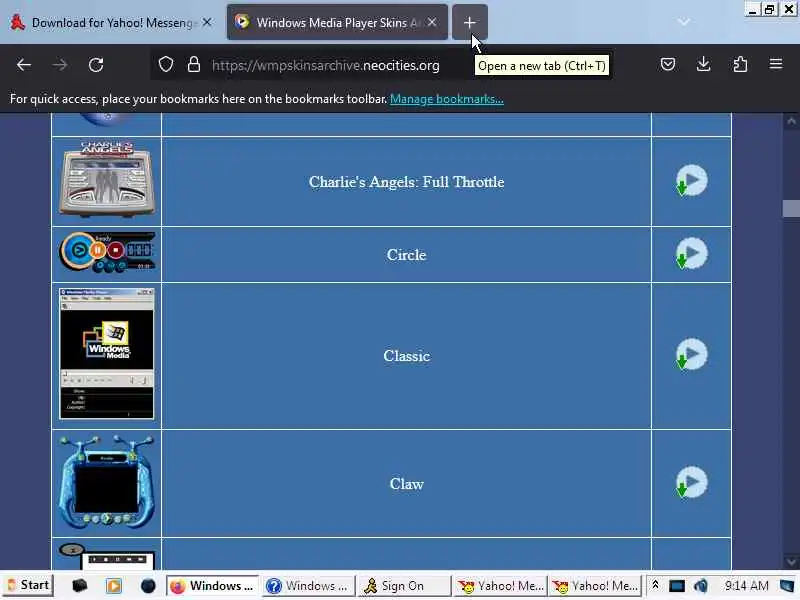This screenshot has height=600, width=800.
Task: Click the page scrollbar down arrow
Action: click(x=791, y=562)
